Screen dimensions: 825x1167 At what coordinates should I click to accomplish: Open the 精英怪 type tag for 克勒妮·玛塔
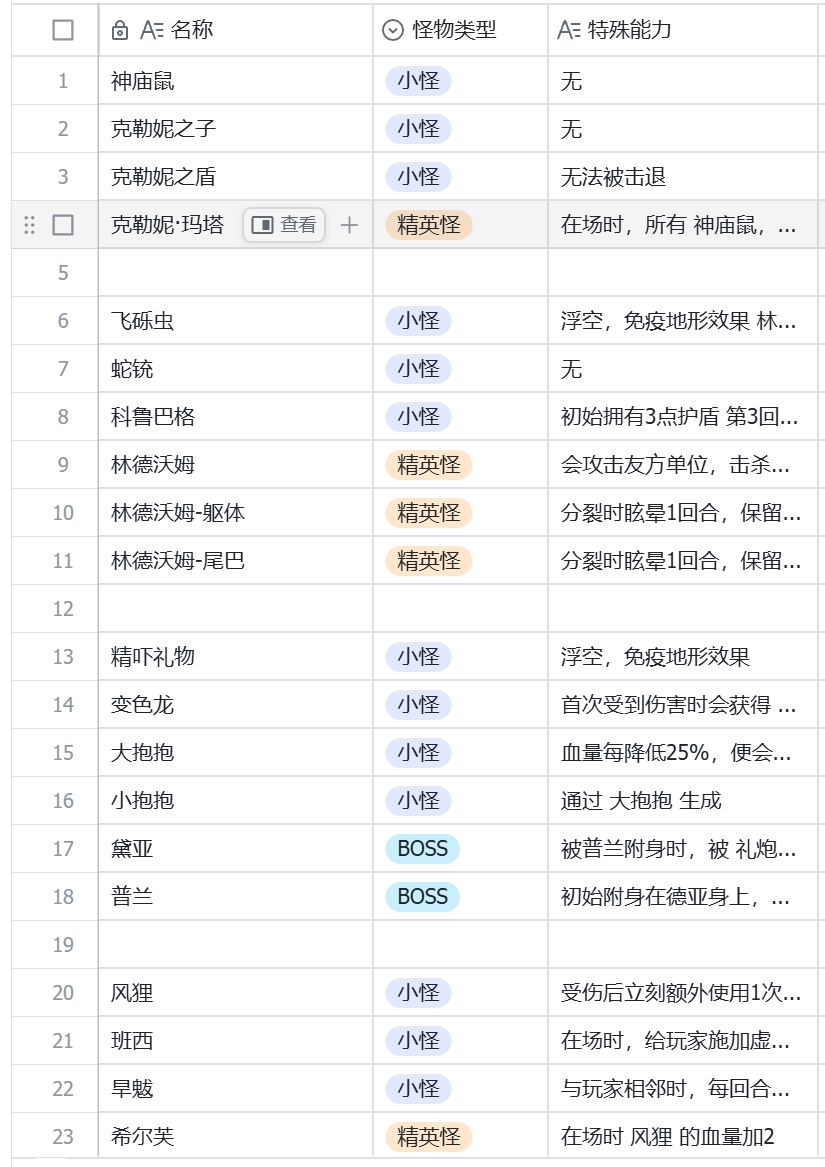[x=429, y=225]
